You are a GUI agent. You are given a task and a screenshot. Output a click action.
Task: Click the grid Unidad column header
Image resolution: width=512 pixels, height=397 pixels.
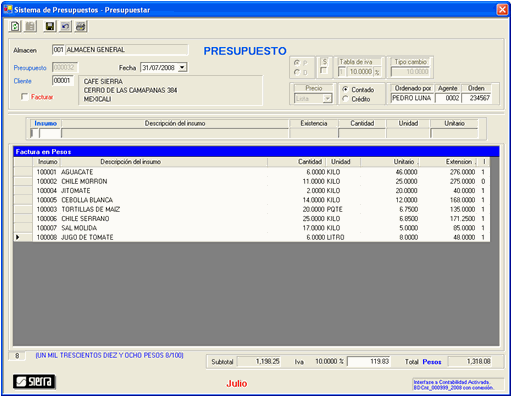click(343, 162)
